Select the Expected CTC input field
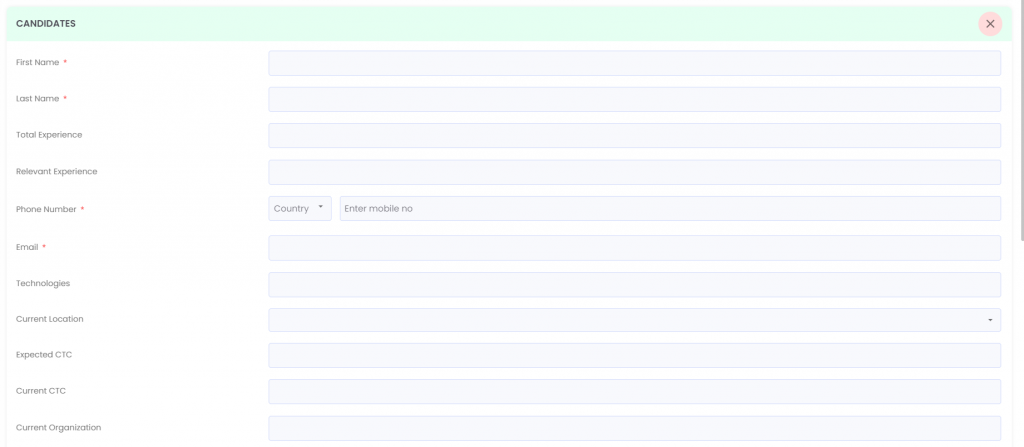 point(634,355)
